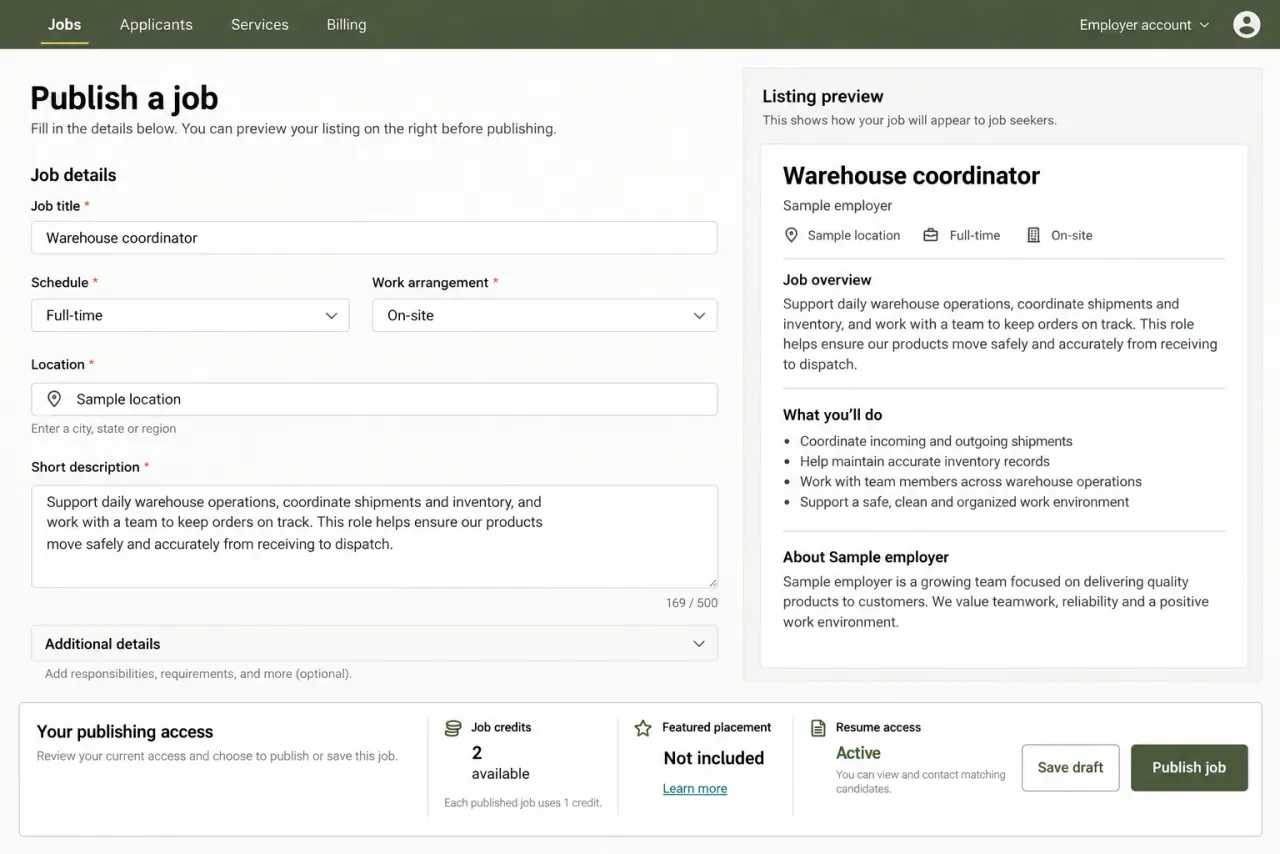Click 'Enter a city, state or region' hint
The height and width of the screenshot is (854, 1280).
point(103,429)
